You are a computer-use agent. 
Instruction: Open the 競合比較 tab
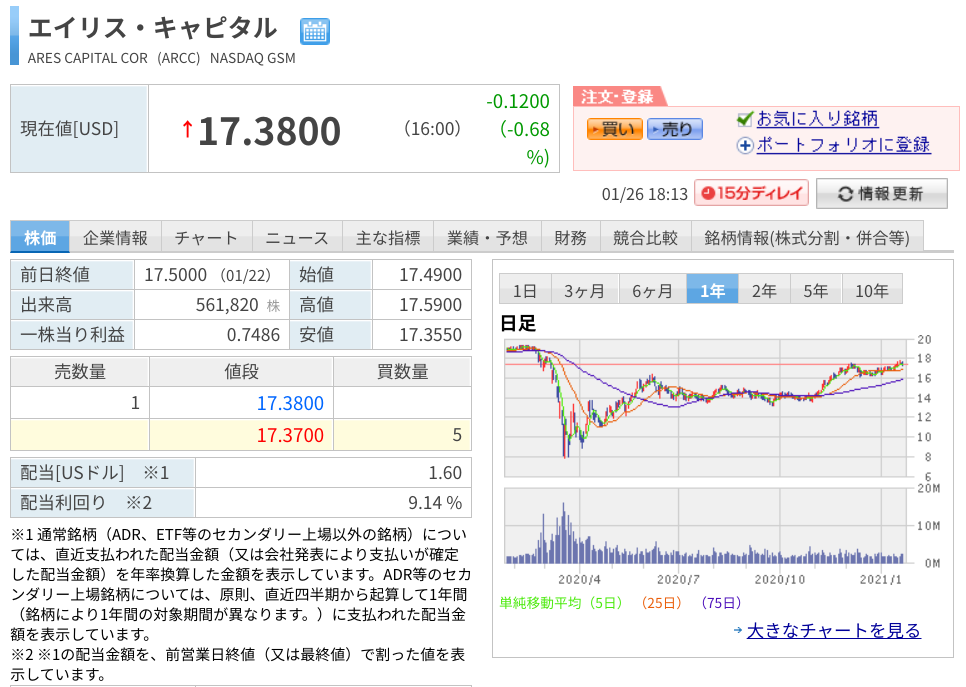coord(646,238)
